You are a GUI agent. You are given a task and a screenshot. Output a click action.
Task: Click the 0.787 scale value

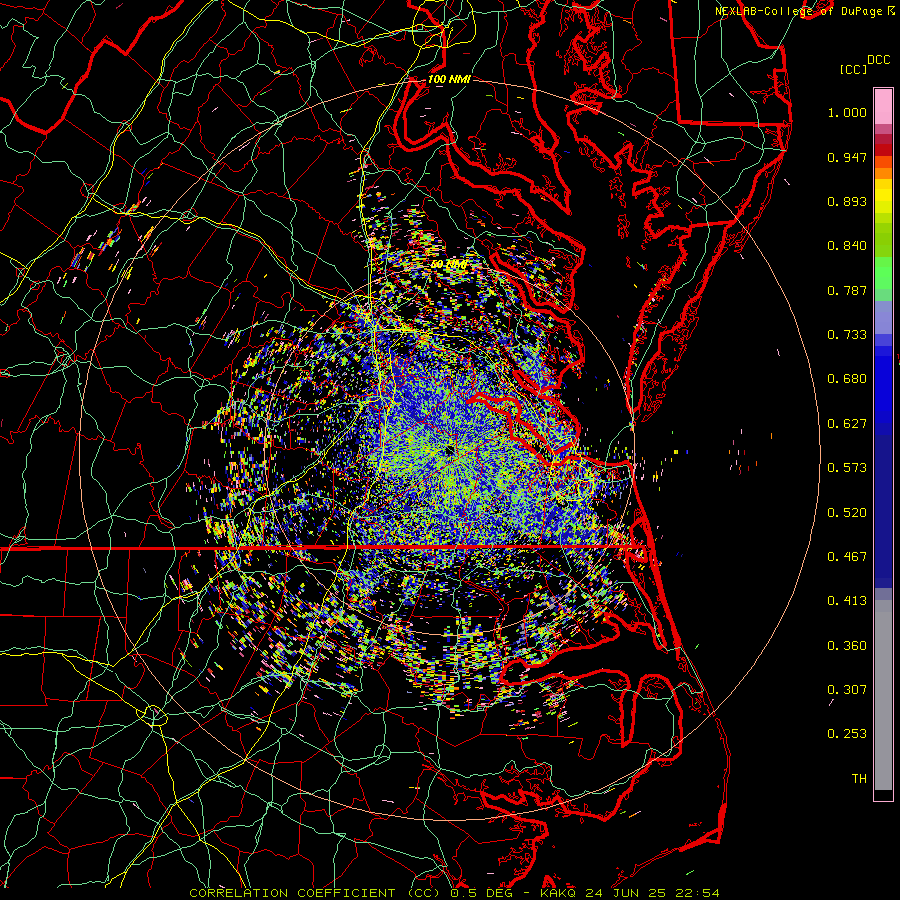click(847, 290)
